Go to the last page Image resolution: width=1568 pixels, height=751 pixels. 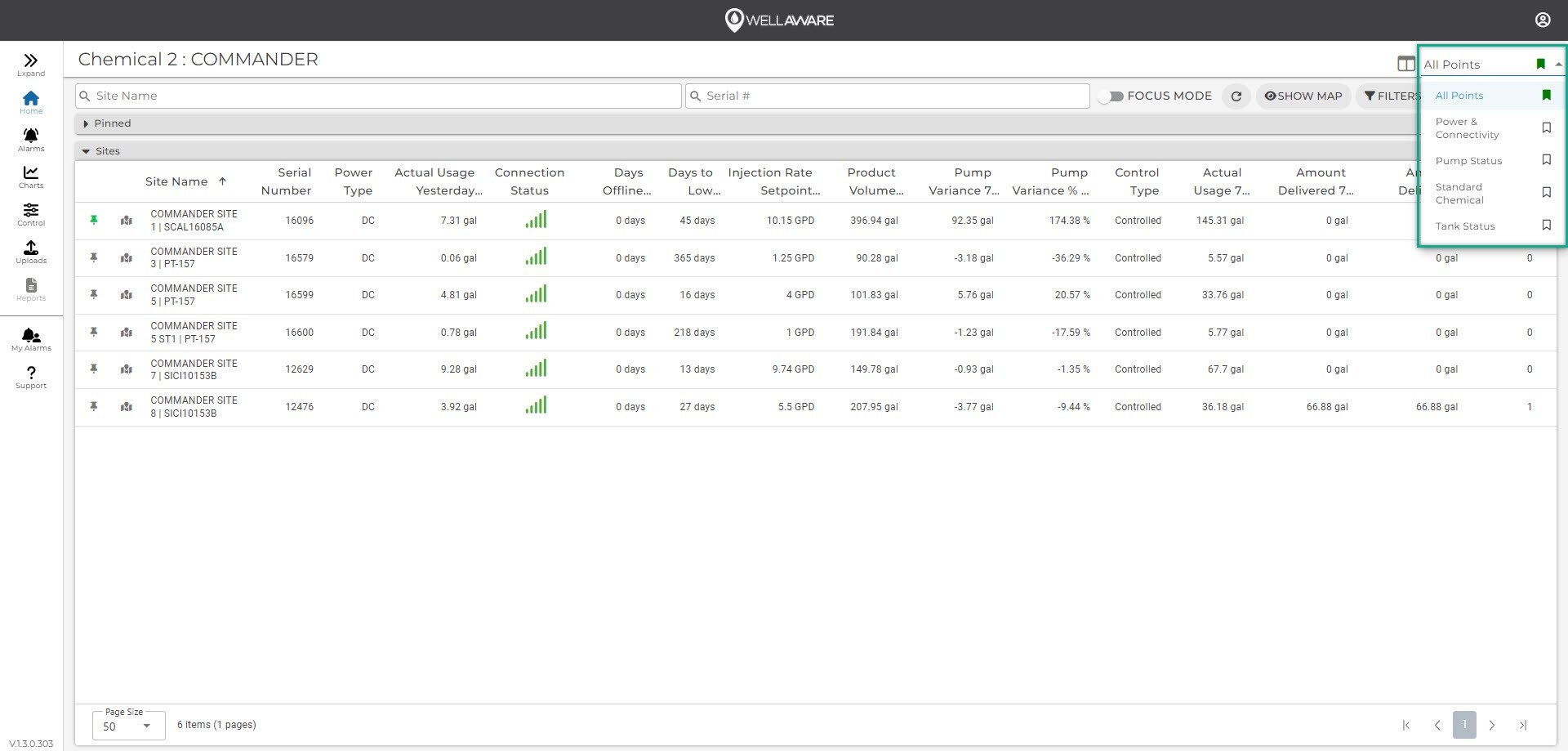(1522, 725)
